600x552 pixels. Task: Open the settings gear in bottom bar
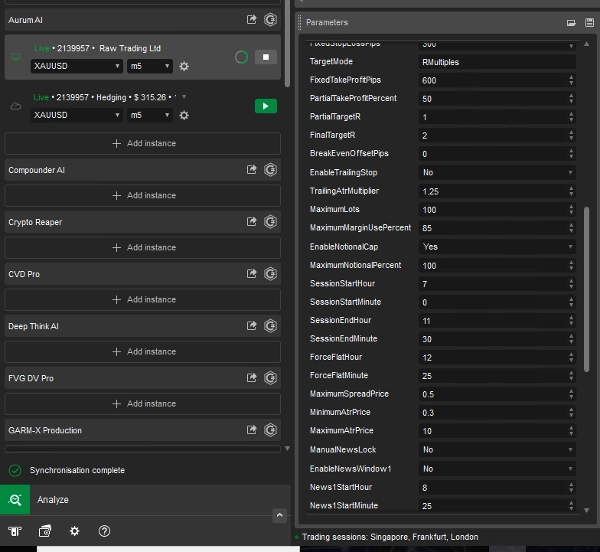(75, 531)
